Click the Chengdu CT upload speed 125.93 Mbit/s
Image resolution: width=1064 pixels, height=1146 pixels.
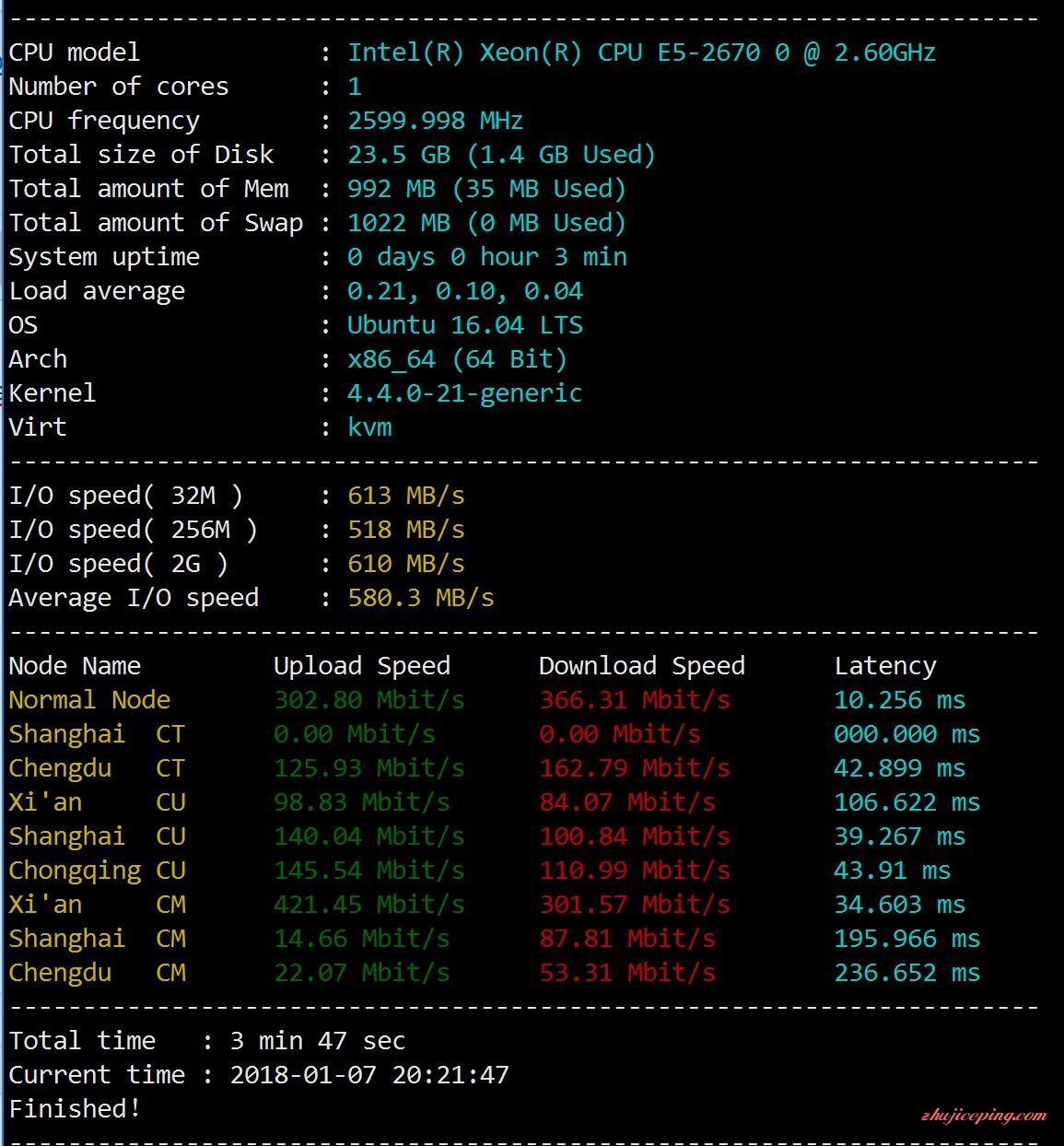pyautogui.click(x=369, y=768)
